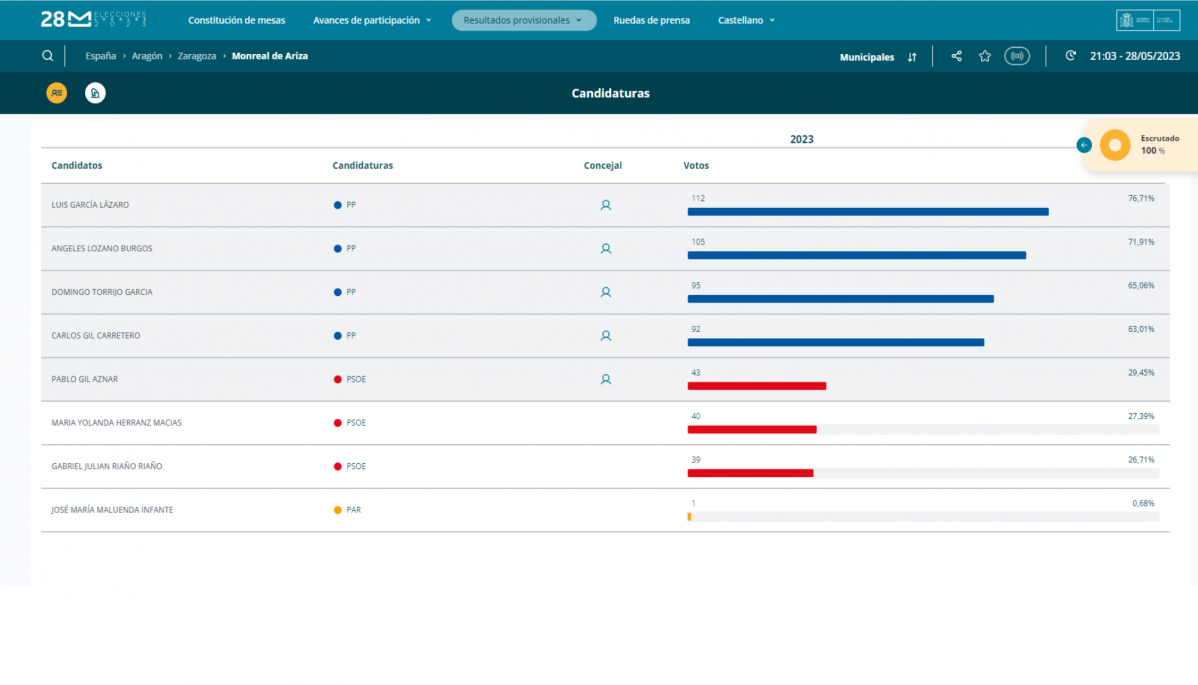Select candidate ANGELES LOZANO BURGOS
Image resolution: width=1198 pixels, height=685 pixels.
click(102, 248)
